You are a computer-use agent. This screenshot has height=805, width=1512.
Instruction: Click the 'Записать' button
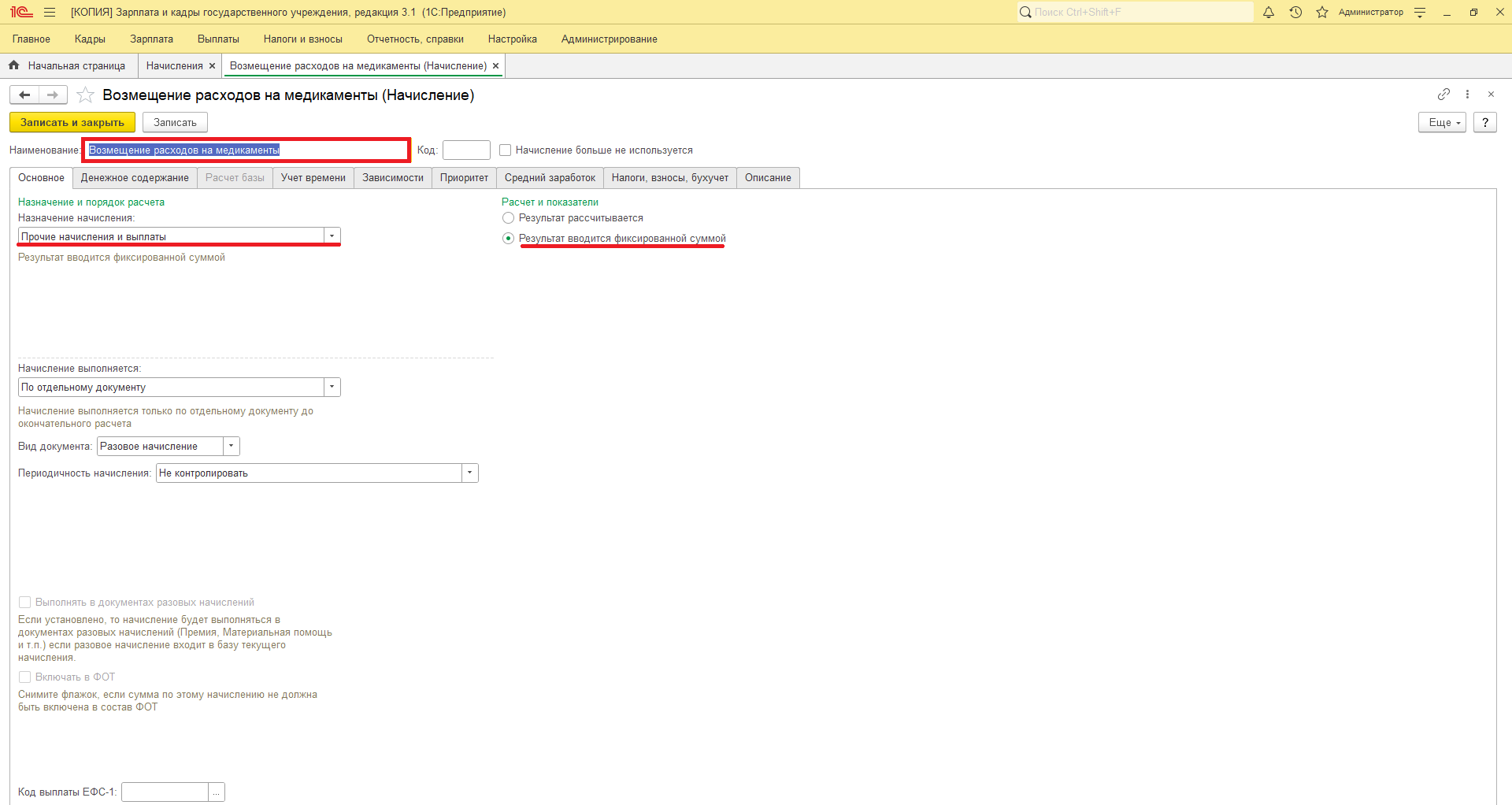(175, 122)
